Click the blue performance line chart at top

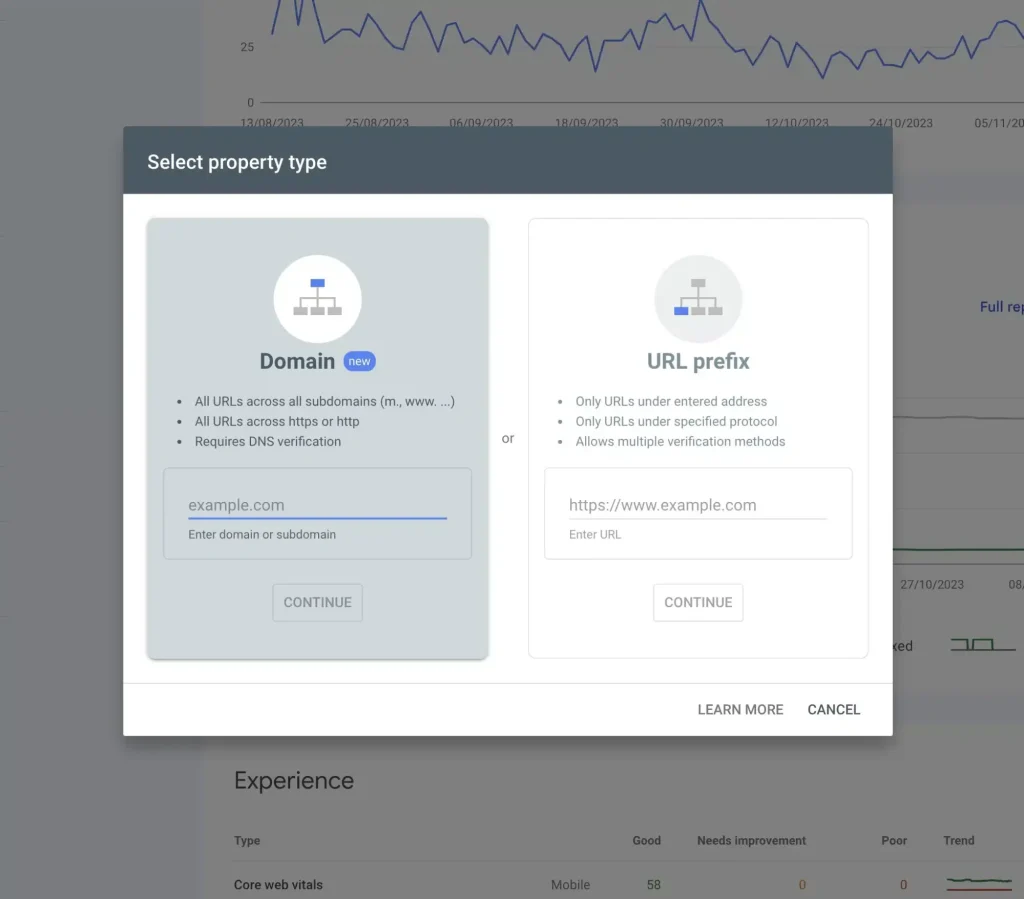[600, 45]
